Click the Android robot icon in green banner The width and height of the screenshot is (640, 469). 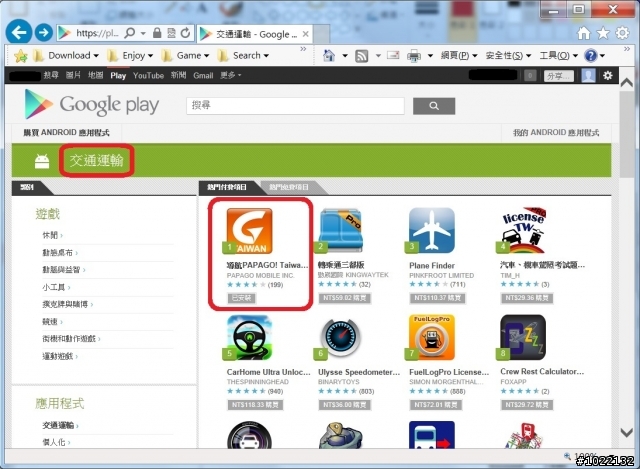(42, 161)
